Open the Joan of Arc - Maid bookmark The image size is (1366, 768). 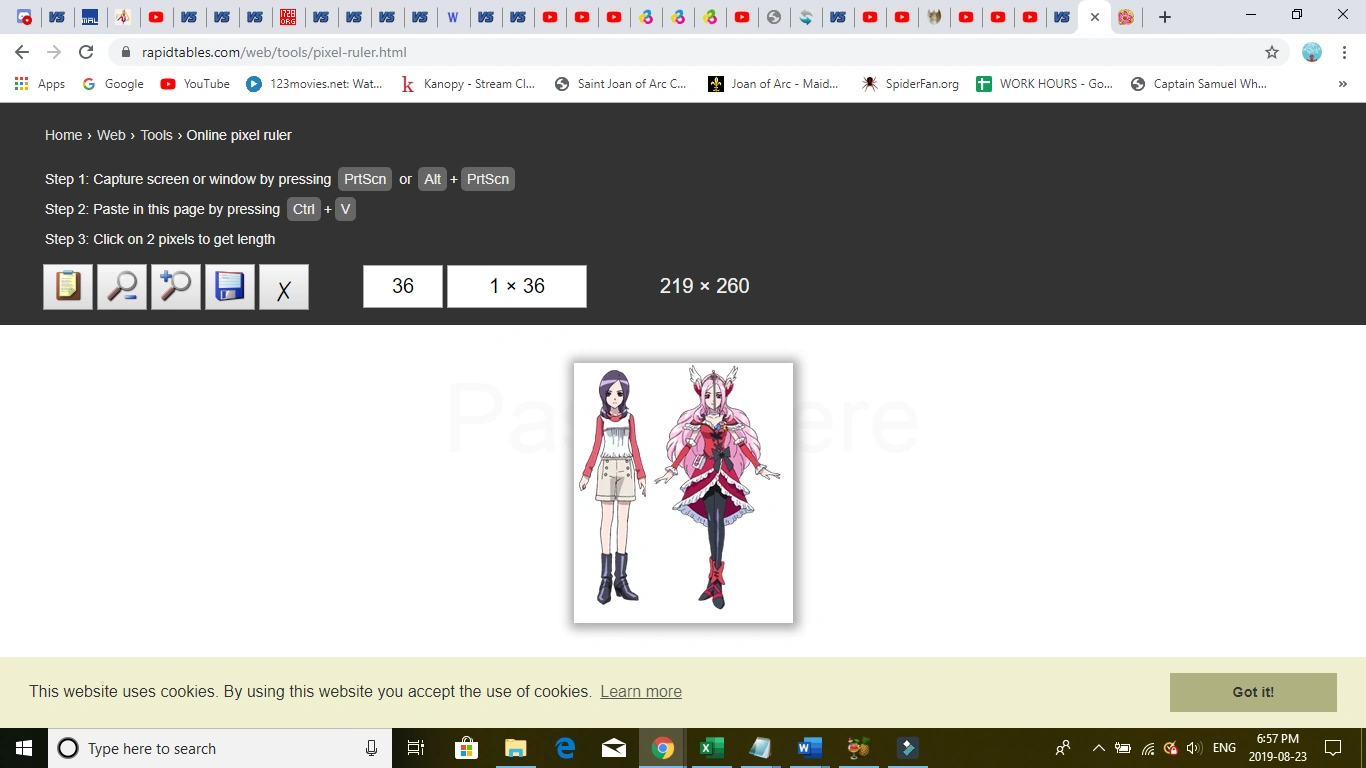774,84
